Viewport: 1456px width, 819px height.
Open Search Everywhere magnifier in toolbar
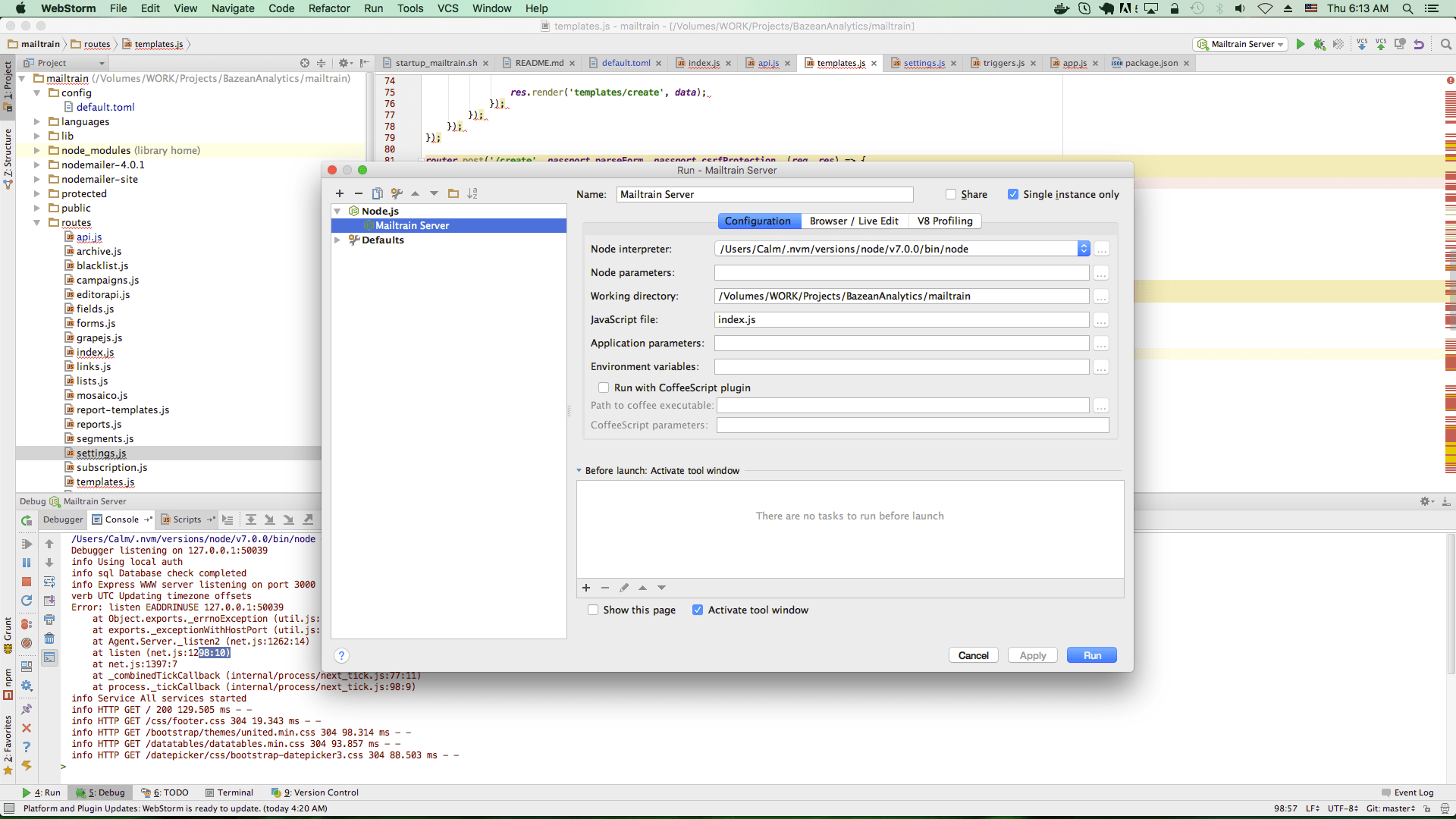[x=1446, y=44]
